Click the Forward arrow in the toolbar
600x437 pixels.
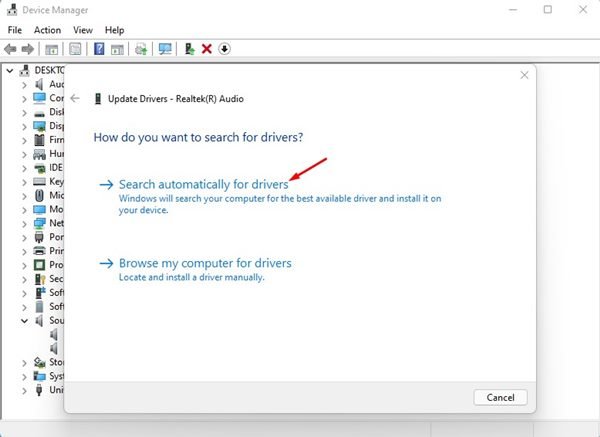28,49
